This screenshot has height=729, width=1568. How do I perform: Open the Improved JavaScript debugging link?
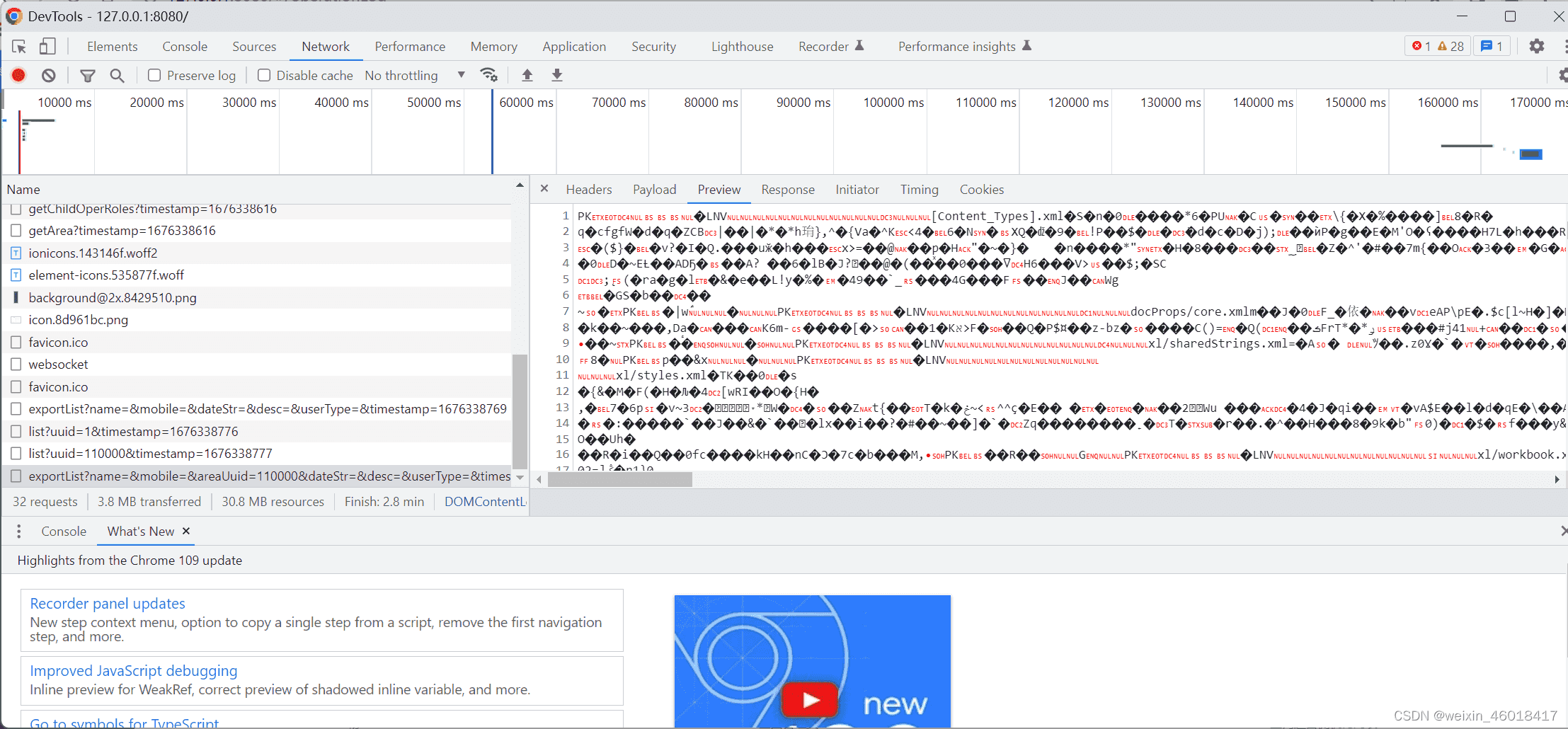[133, 670]
